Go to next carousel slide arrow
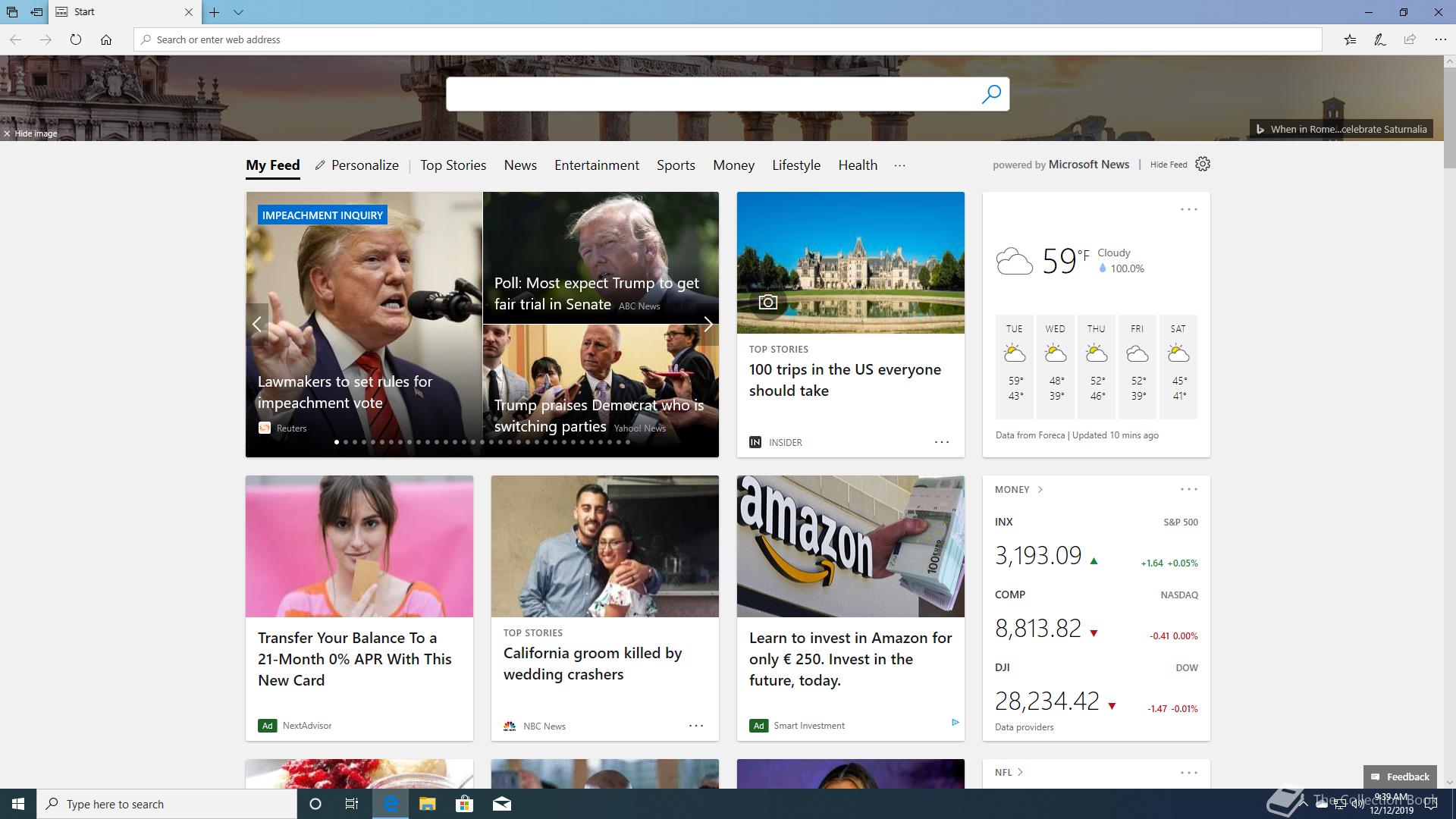Image resolution: width=1456 pixels, height=819 pixels. [x=708, y=325]
